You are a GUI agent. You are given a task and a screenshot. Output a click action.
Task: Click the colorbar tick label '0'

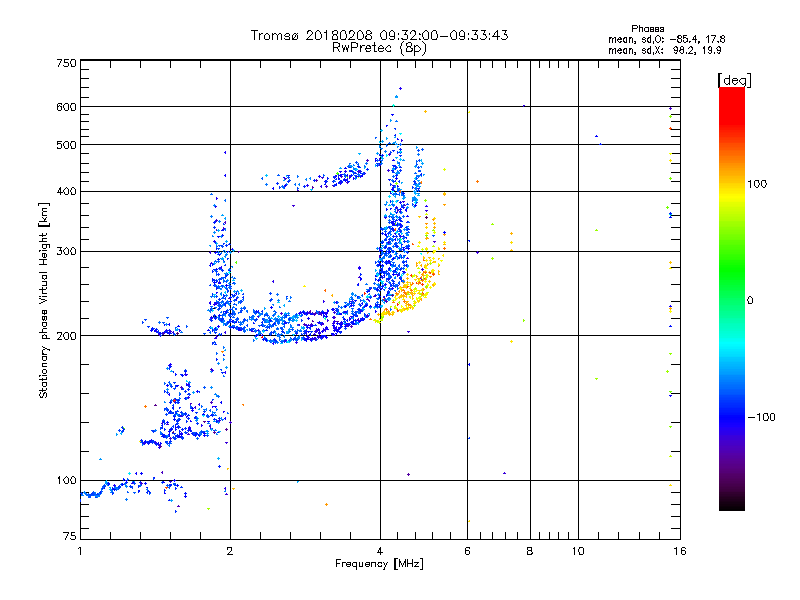pyautogui.click(x=750, y=300)
